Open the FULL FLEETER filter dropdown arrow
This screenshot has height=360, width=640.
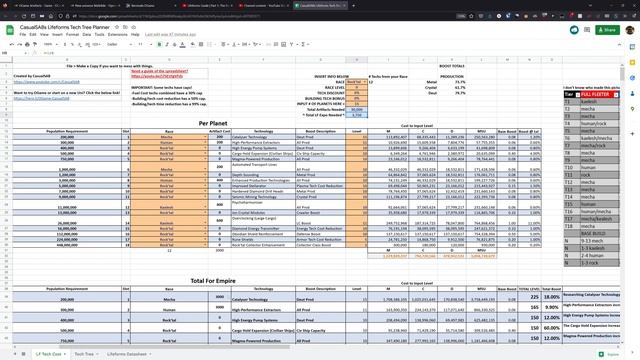point(616,95)
